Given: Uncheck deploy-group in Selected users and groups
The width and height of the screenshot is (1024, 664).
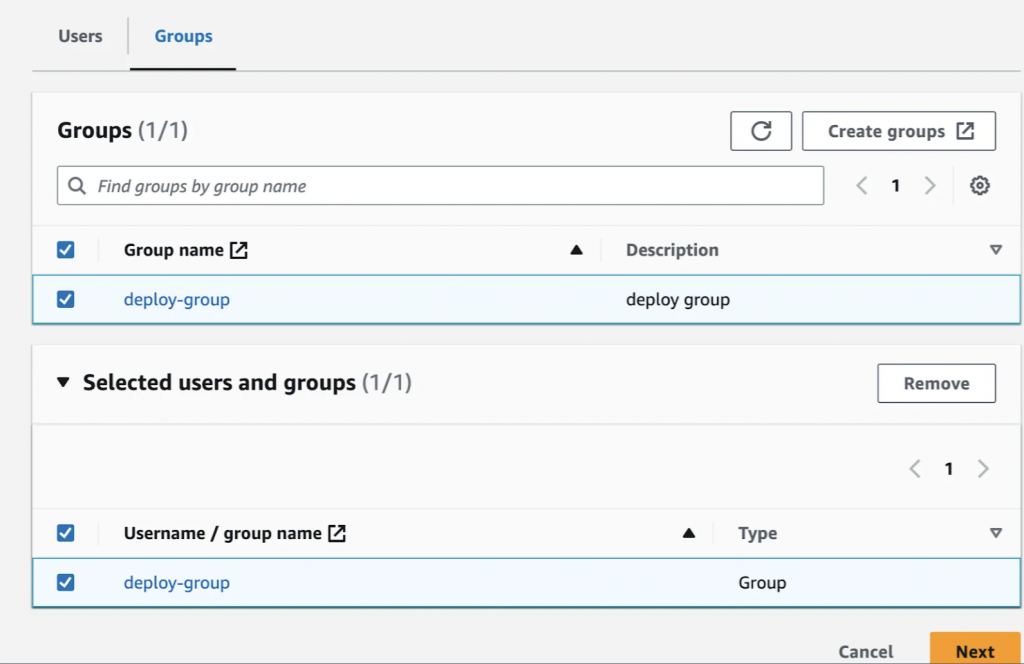Looking at the screenshot, I should tap(66, 582).
